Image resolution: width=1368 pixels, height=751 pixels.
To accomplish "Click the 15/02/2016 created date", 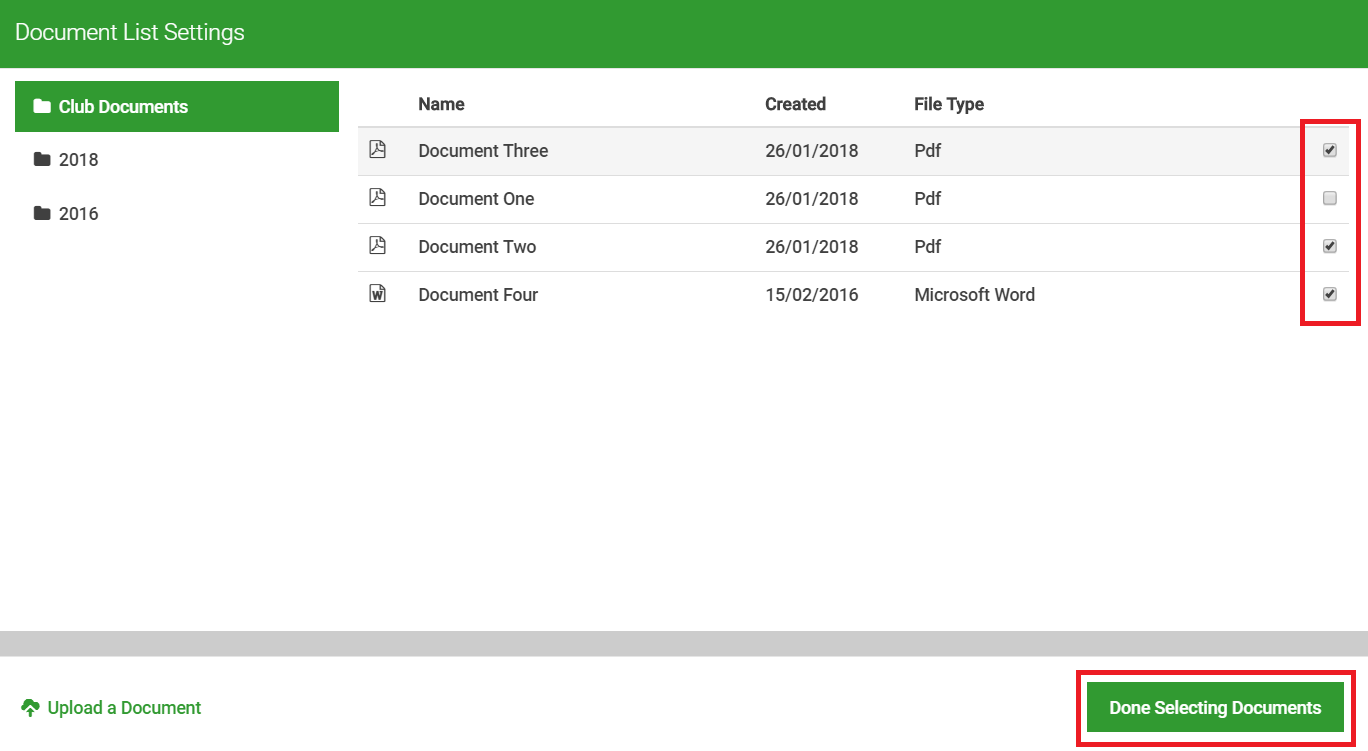I will tap(812, 295).
